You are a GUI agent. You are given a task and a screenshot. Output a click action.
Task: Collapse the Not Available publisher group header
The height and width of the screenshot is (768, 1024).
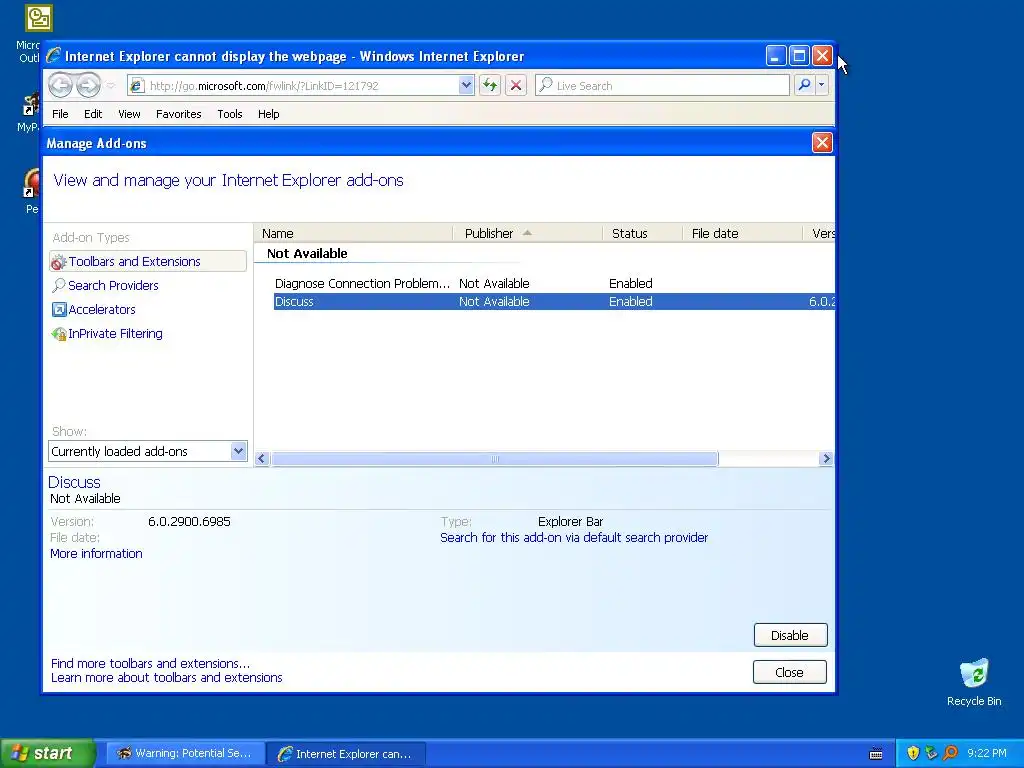pyautogui.click(x=307, y=253)
